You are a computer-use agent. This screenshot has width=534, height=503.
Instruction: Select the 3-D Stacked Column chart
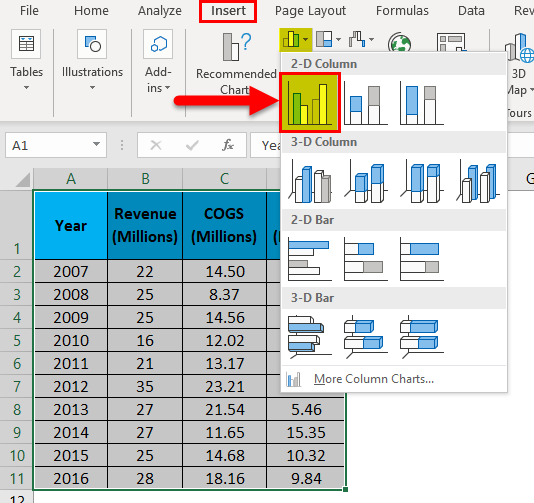click(366, 181)
